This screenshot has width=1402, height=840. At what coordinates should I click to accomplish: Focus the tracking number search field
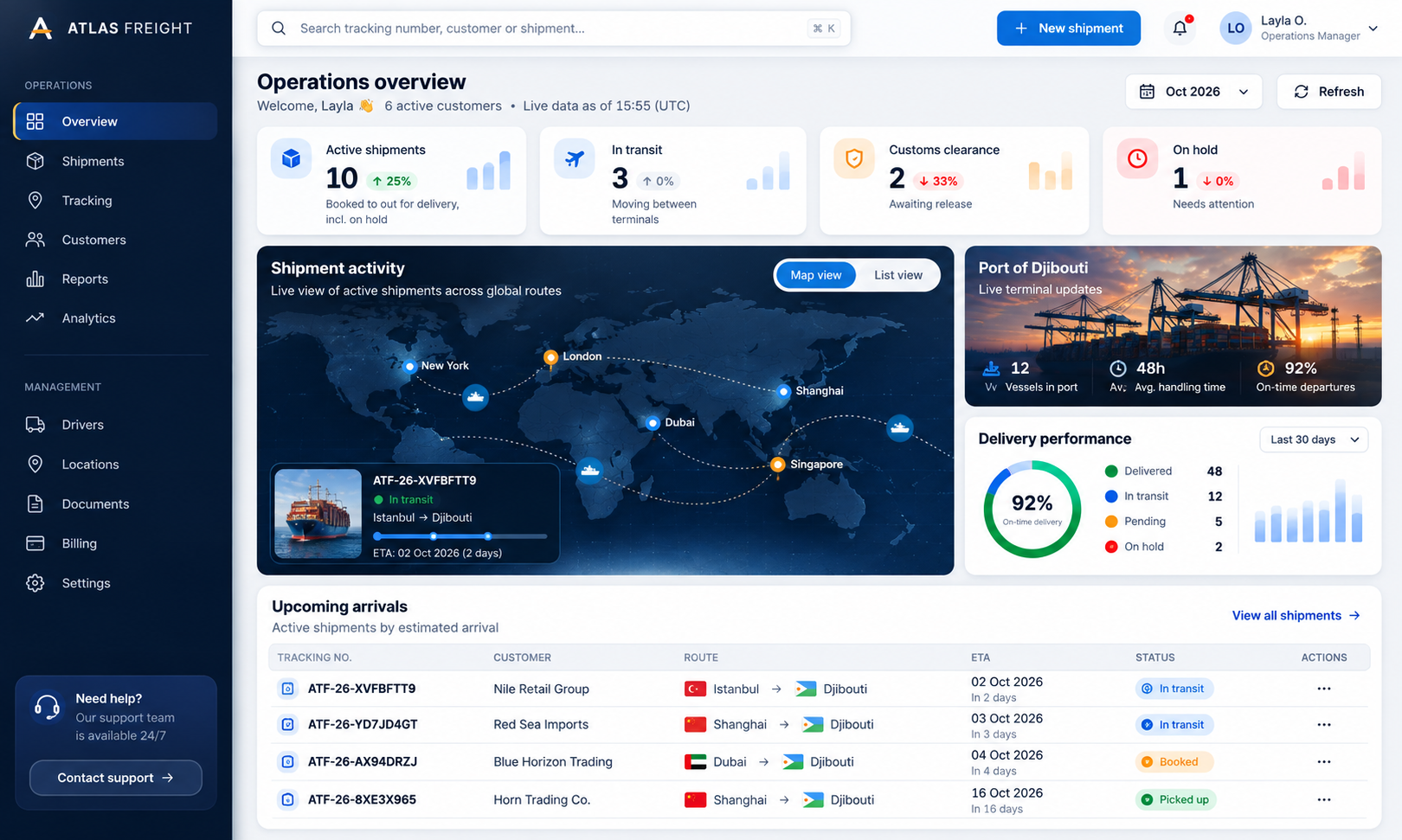(x=554, y=29)
